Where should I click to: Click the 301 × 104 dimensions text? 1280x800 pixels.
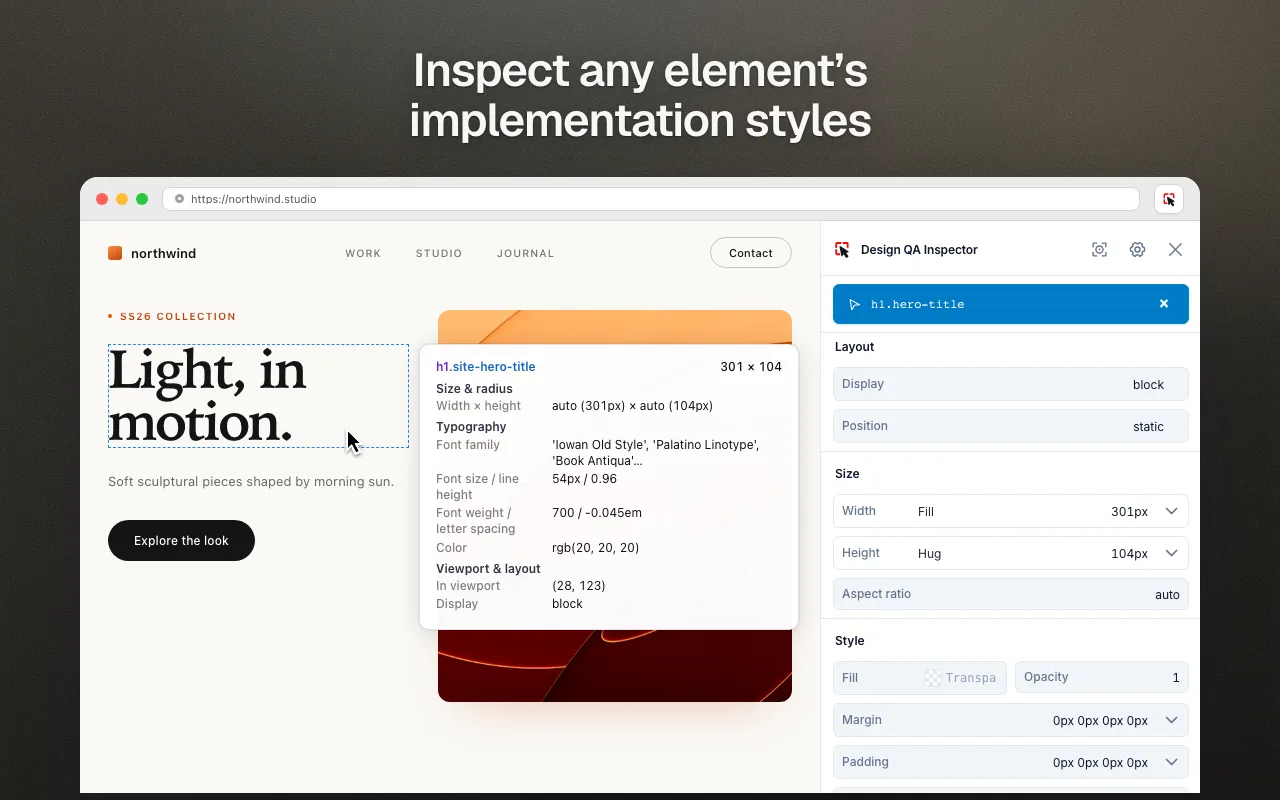[751, 367]
